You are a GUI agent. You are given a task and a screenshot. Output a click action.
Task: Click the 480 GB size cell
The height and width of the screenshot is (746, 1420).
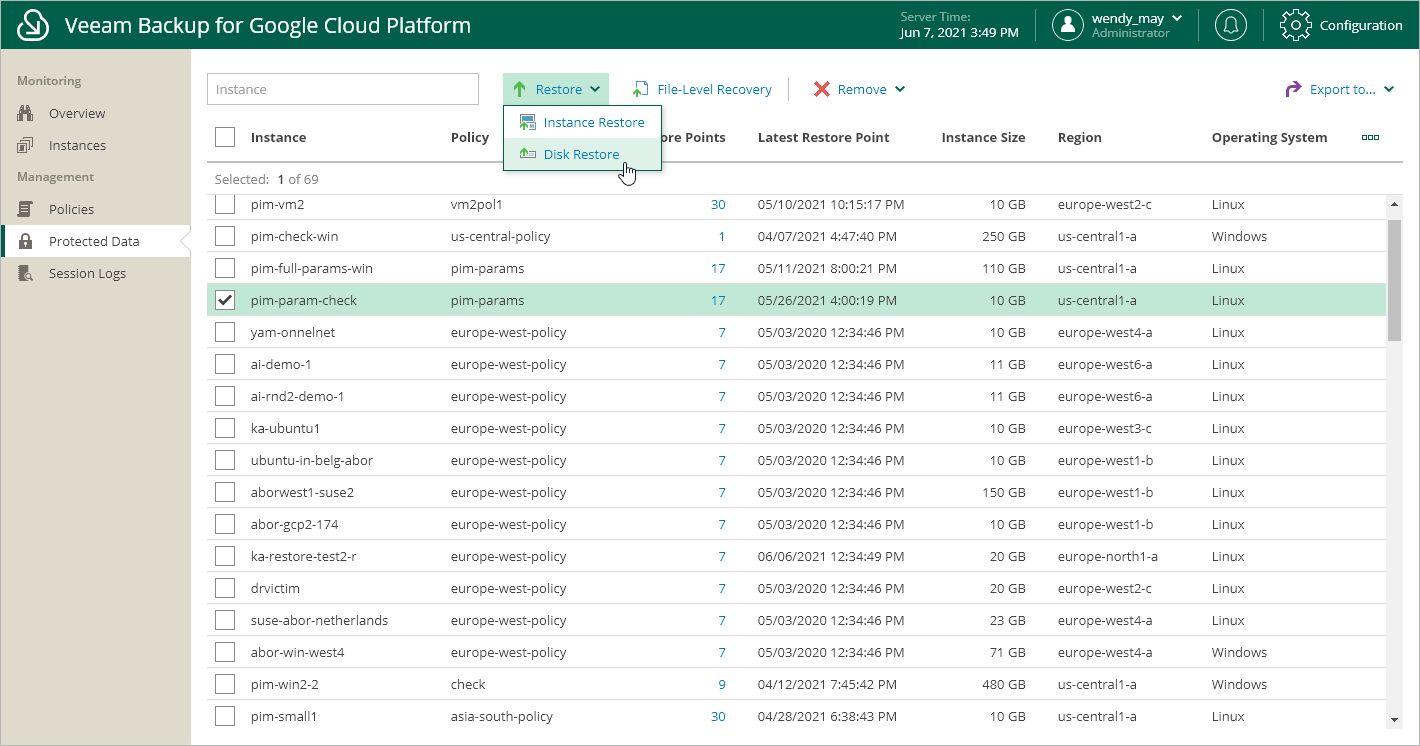click(x=1002, y=684)
